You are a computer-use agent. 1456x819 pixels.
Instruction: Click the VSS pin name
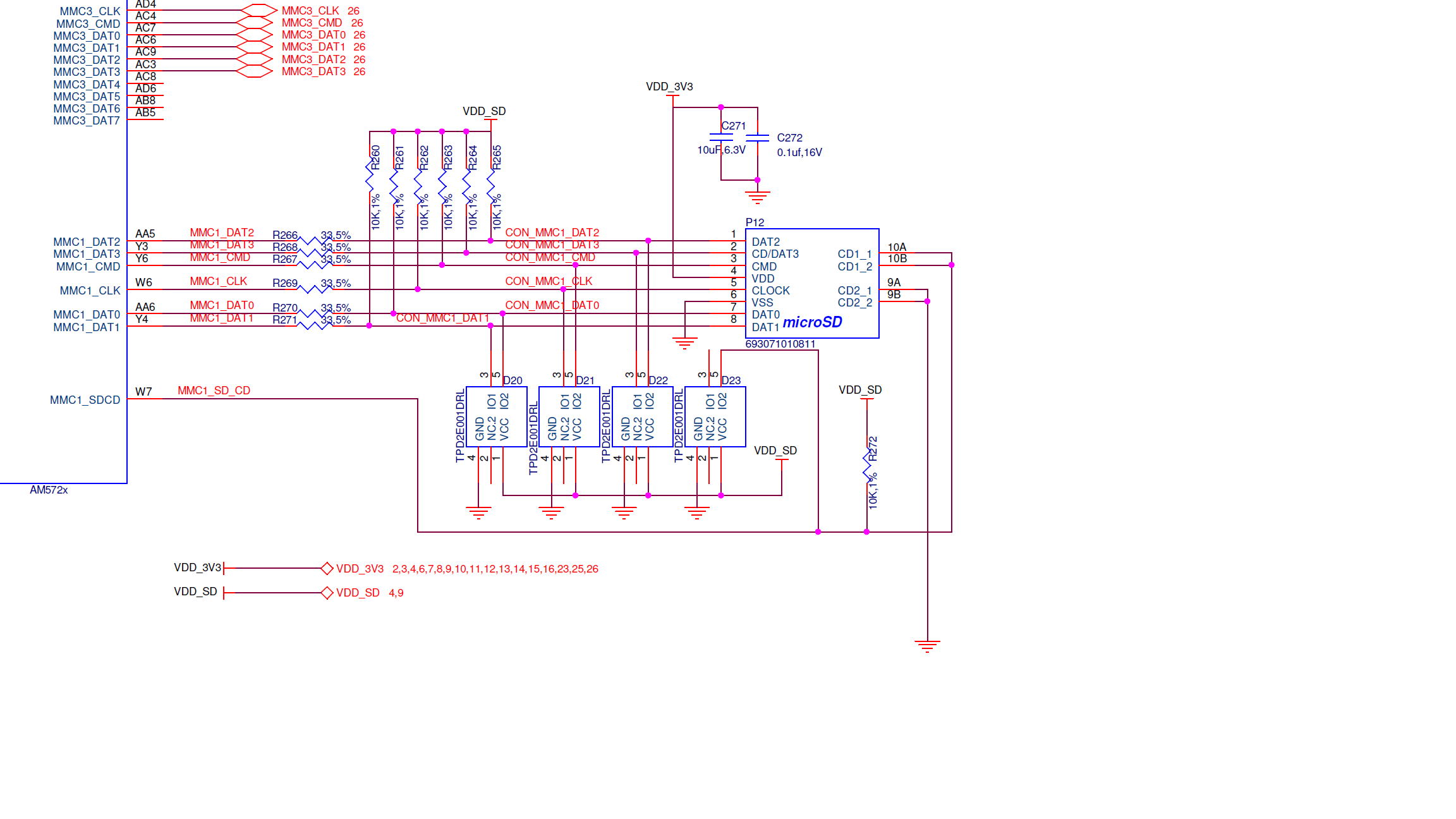[762, 303]
